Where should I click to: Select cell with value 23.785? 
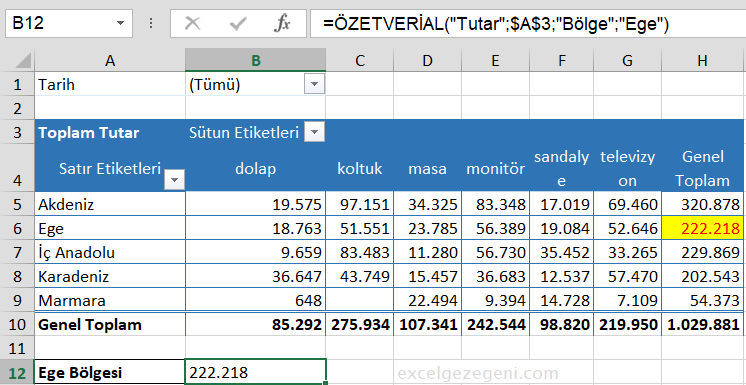pyautogui.click(x=427, y=228)
